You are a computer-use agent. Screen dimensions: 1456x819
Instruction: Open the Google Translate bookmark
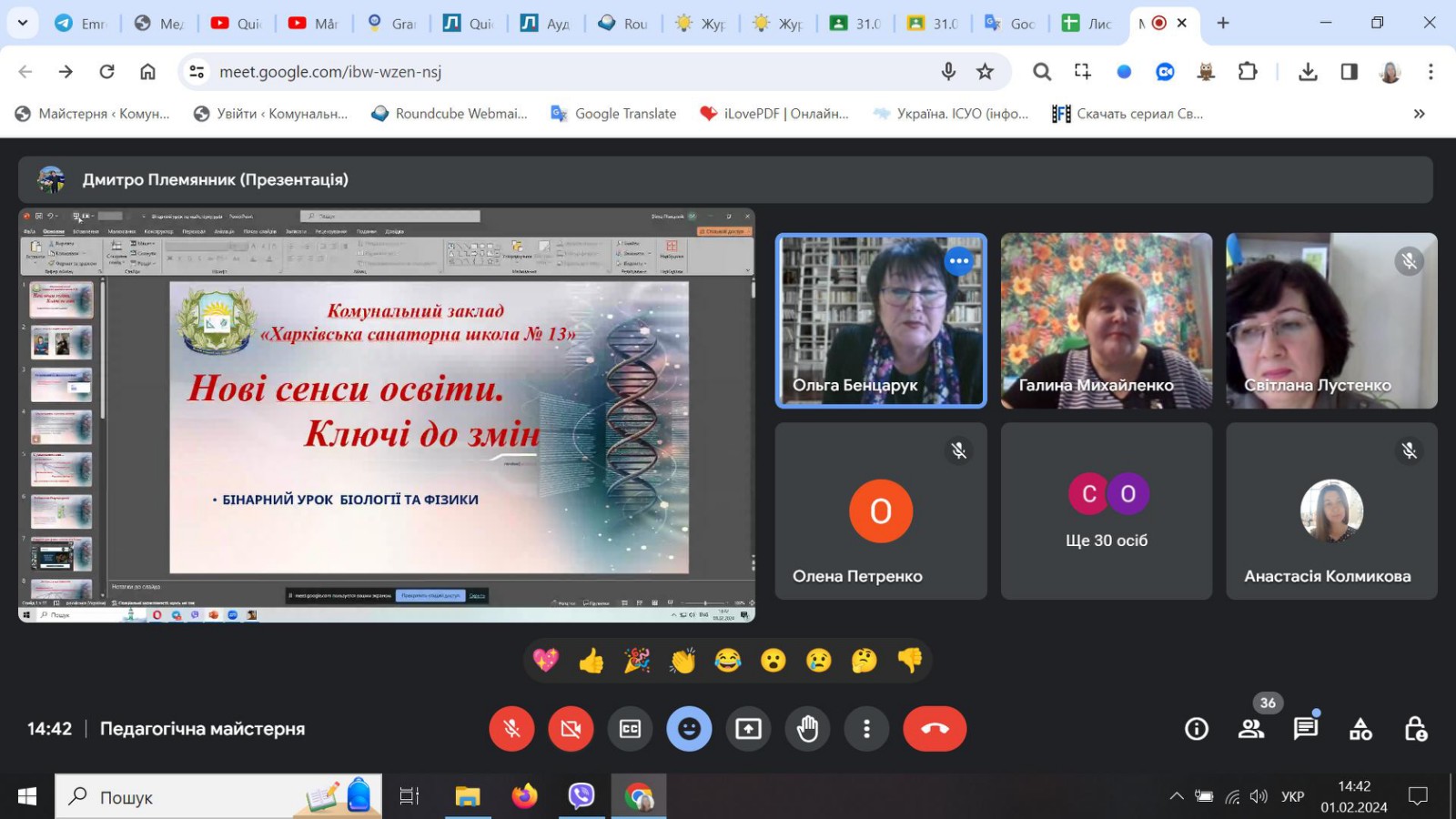coord(614,114)
